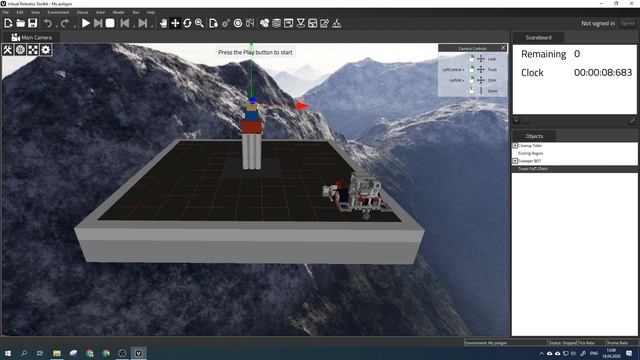Image resolution: width=640 pixels, height=360 pixels.
Task: Stop the simulation
Action: (x=110, y=23)
